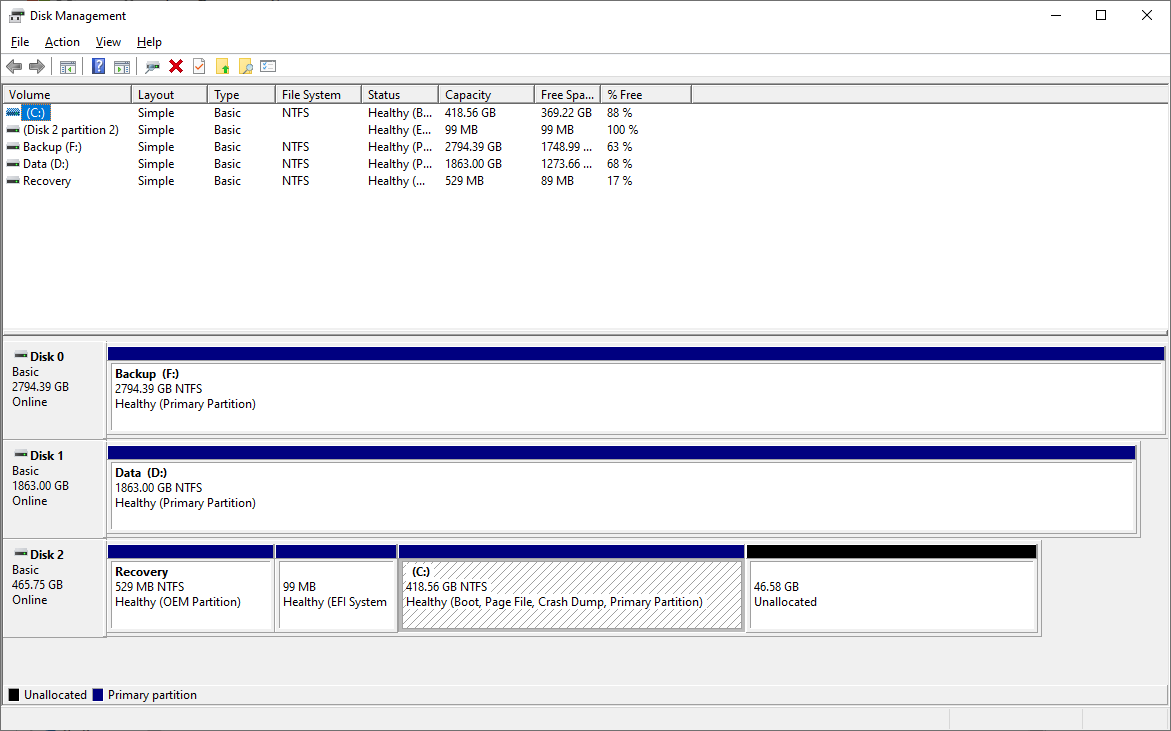This screenshot has width=1171, height=731.
Task: Toggle the Show/Hide Console Tree icon
Action: coord(67,66)
